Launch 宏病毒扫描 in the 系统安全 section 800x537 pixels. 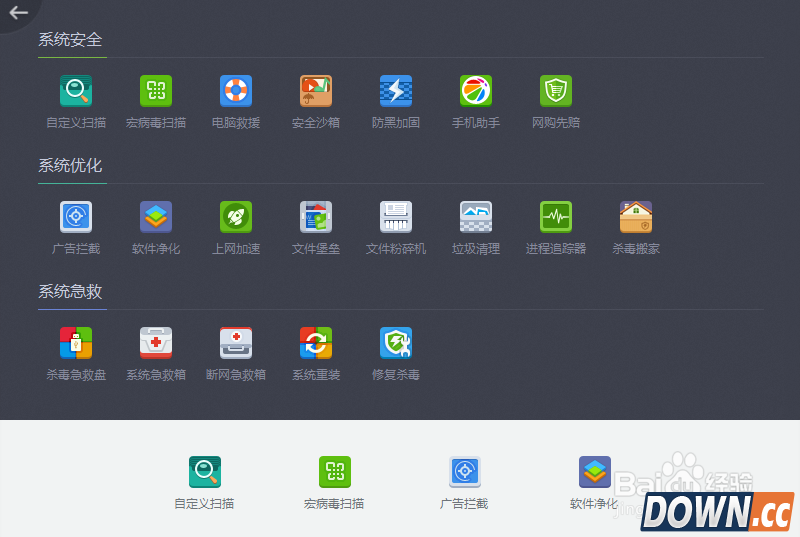156,91
